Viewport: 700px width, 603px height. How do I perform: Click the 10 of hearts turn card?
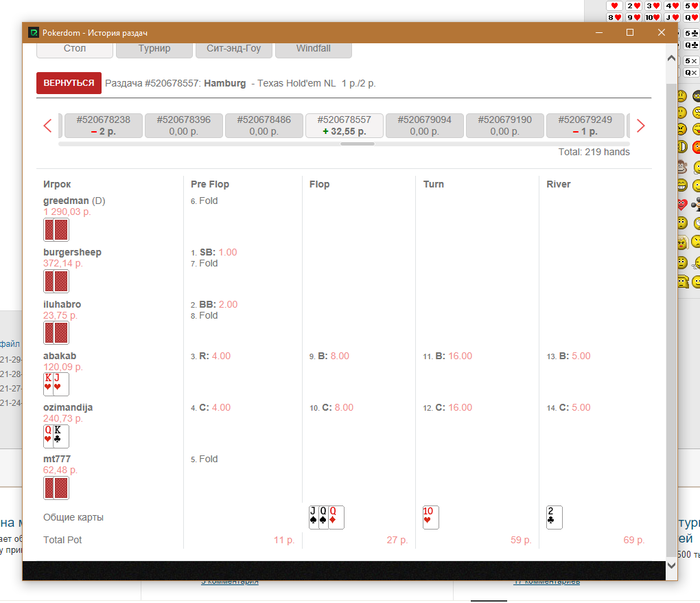(x=431, y=517)
